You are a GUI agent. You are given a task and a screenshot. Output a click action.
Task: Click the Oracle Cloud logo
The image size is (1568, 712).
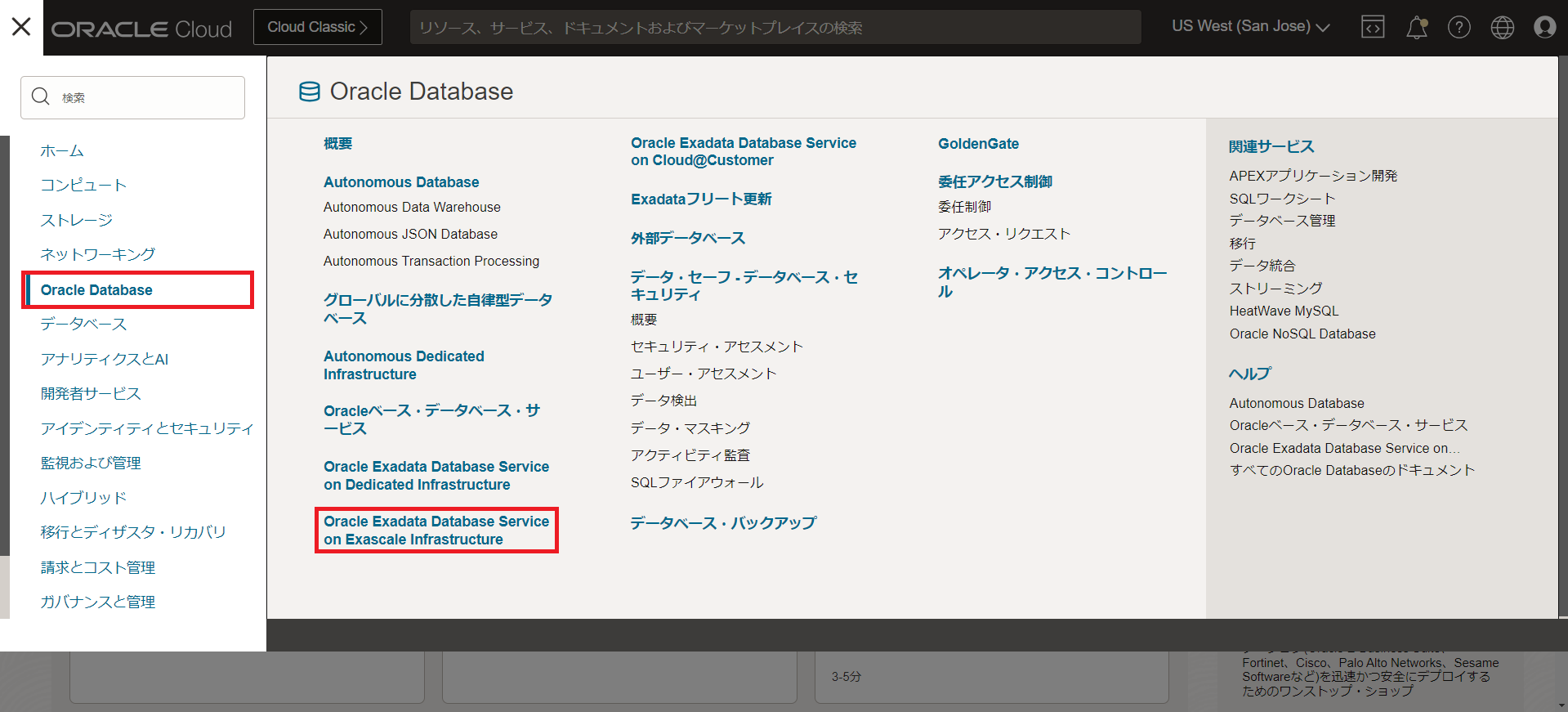(x=141, y=29)
